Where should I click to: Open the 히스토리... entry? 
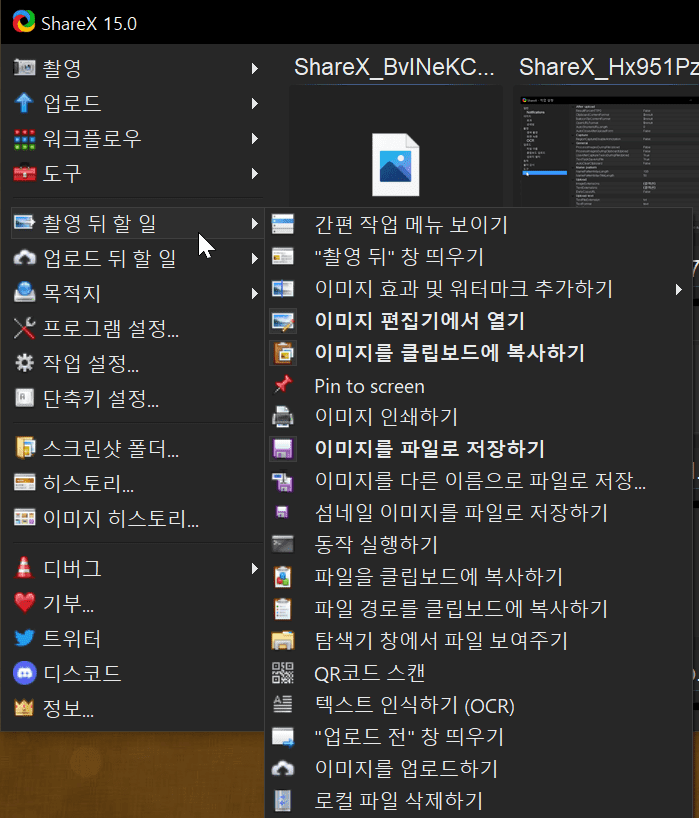(137, 484)
